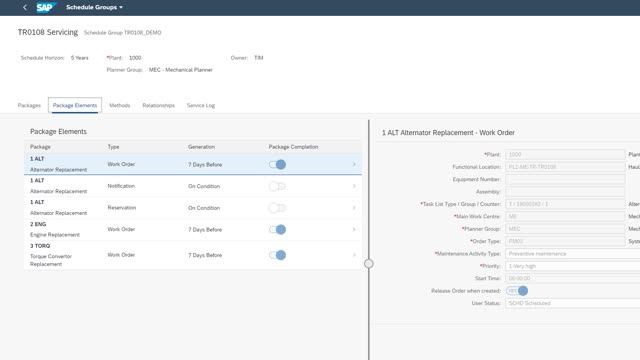Click the Main Work Centre field
This screenshot has height=360, width=640.
pyautogui.click(x=565, y=216)
